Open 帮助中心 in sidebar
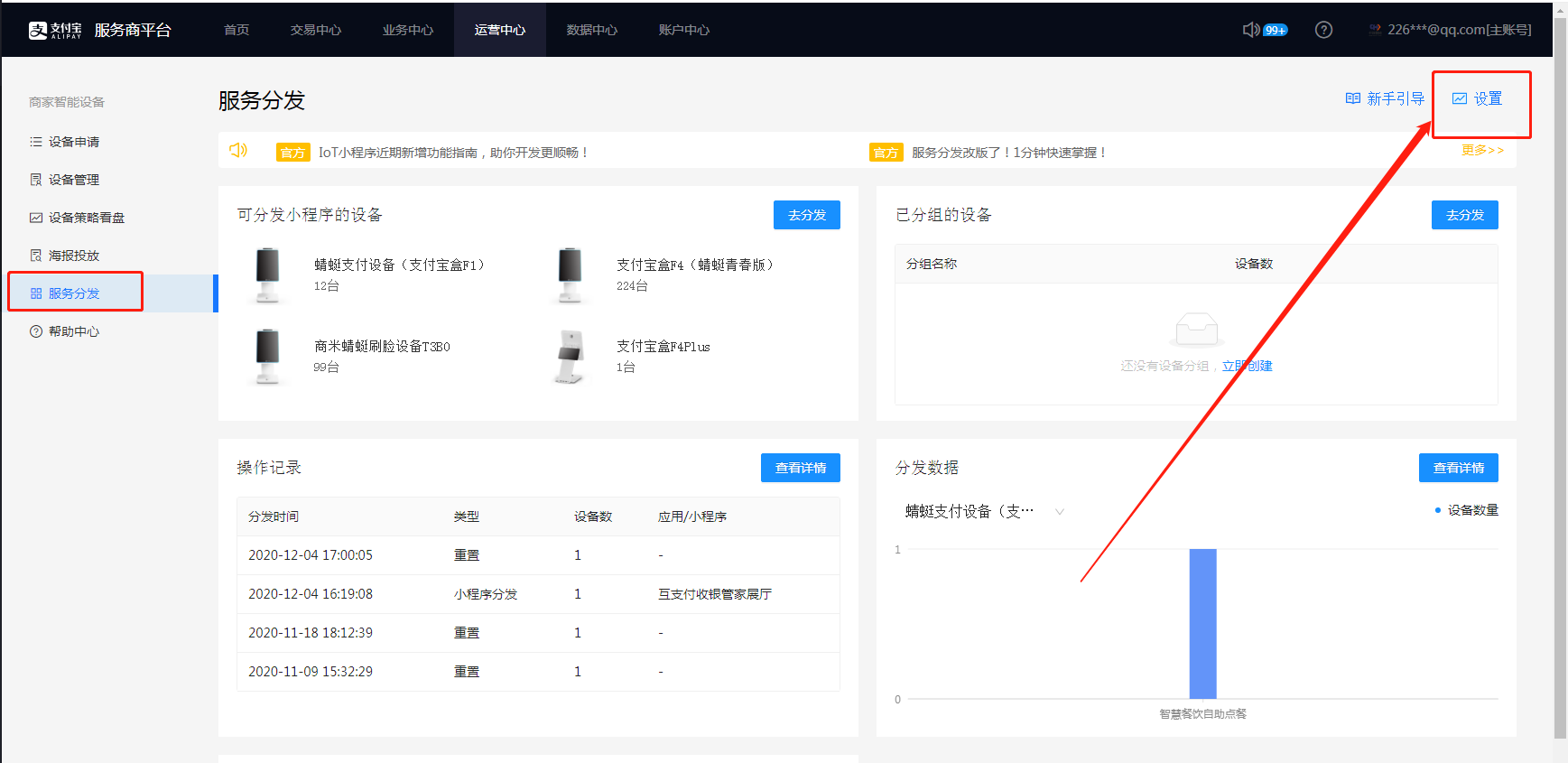This screenshot has height=763, width=1568. click(x=74, y=331)
